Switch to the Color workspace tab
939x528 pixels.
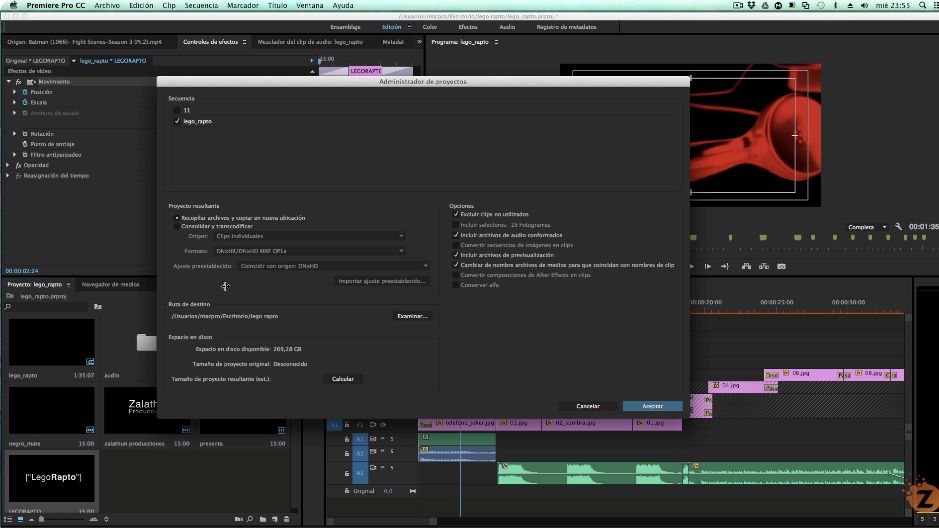click(x=430, y=27)
